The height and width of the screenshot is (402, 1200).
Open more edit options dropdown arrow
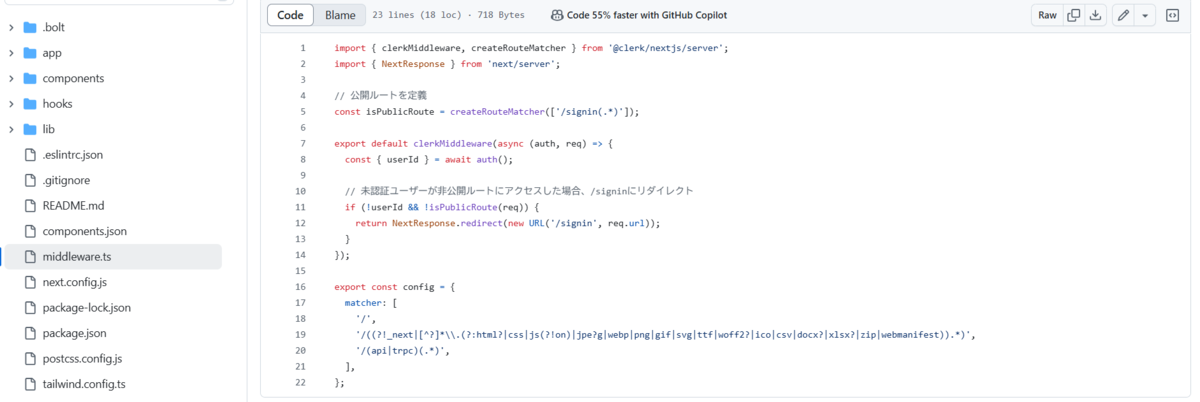1145,15
